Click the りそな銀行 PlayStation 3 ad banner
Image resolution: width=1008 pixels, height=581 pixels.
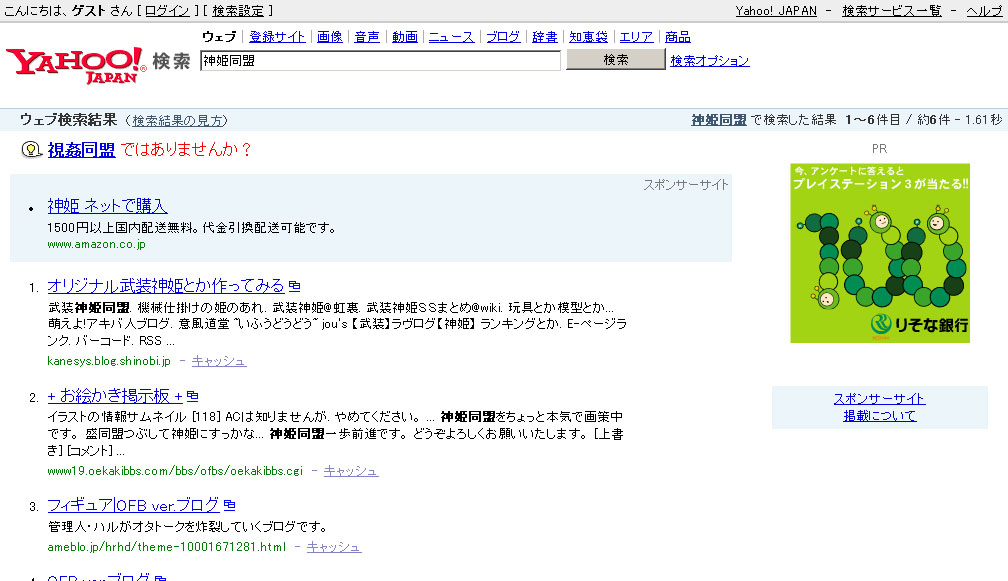point(879,253)
